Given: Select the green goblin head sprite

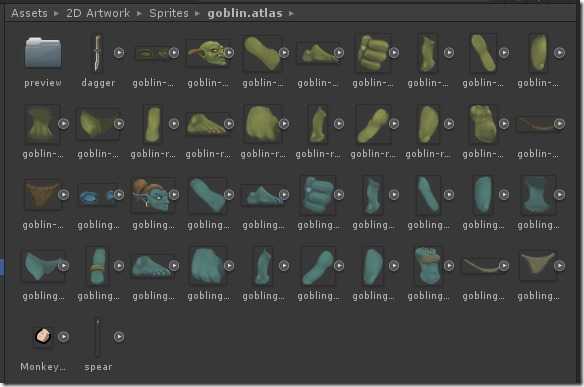Looking at the screenshot, I should point(208,53).
